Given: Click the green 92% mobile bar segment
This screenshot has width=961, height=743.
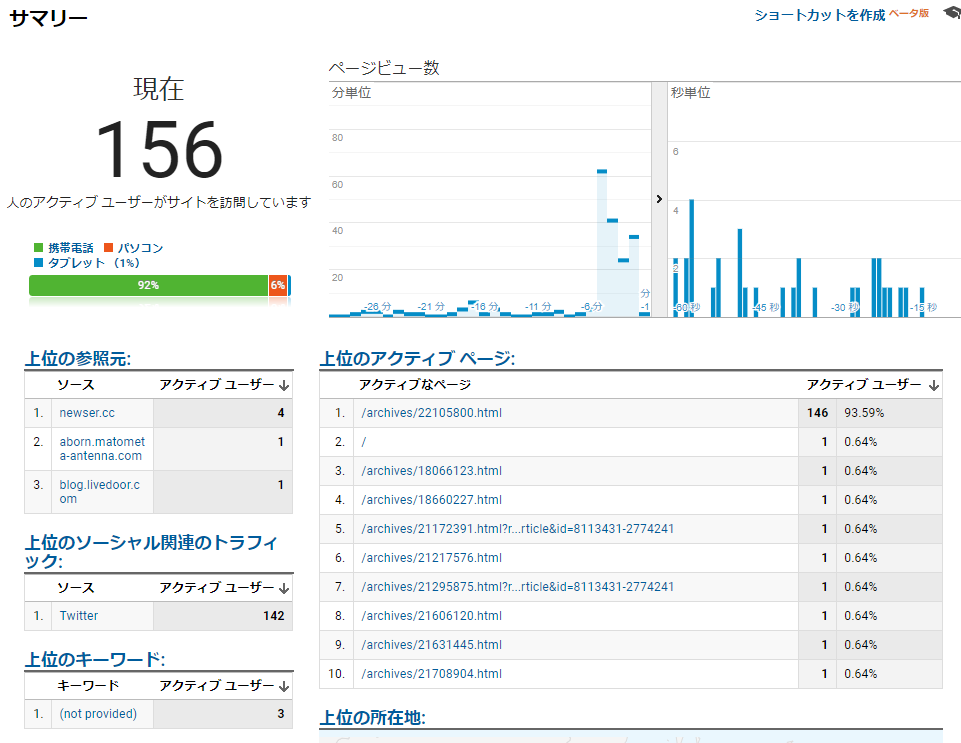Looking at the screenshot, I should 148,285.
